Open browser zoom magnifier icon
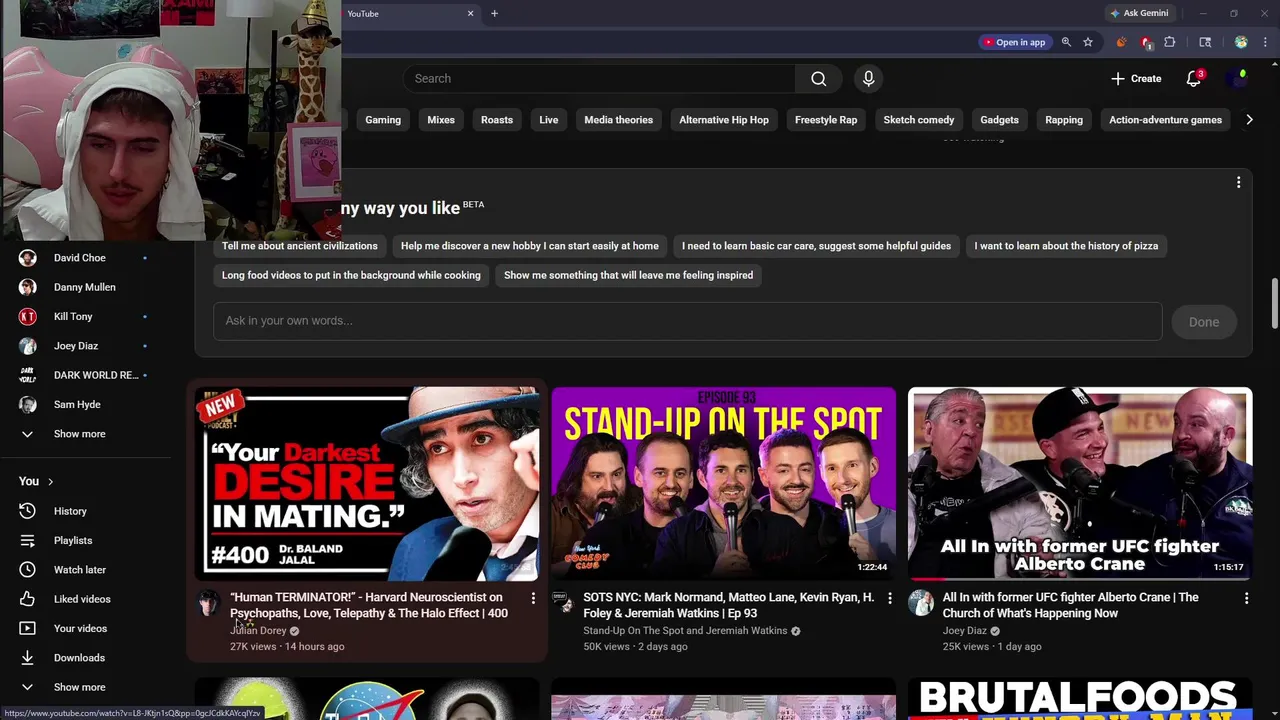The image size is (1280, 720). (x=1066, y=42)
